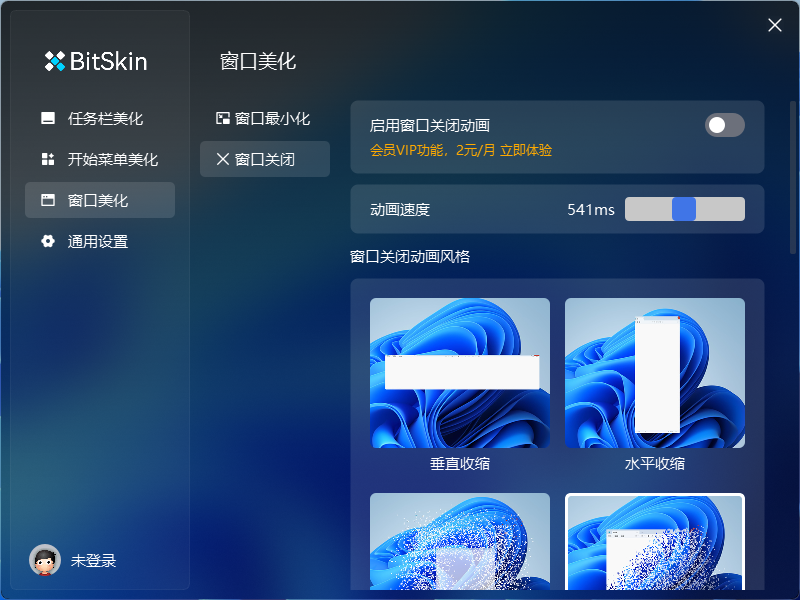
Task: Click the 窗口关闭动画风格 heading
Action: tap(410, 256)
